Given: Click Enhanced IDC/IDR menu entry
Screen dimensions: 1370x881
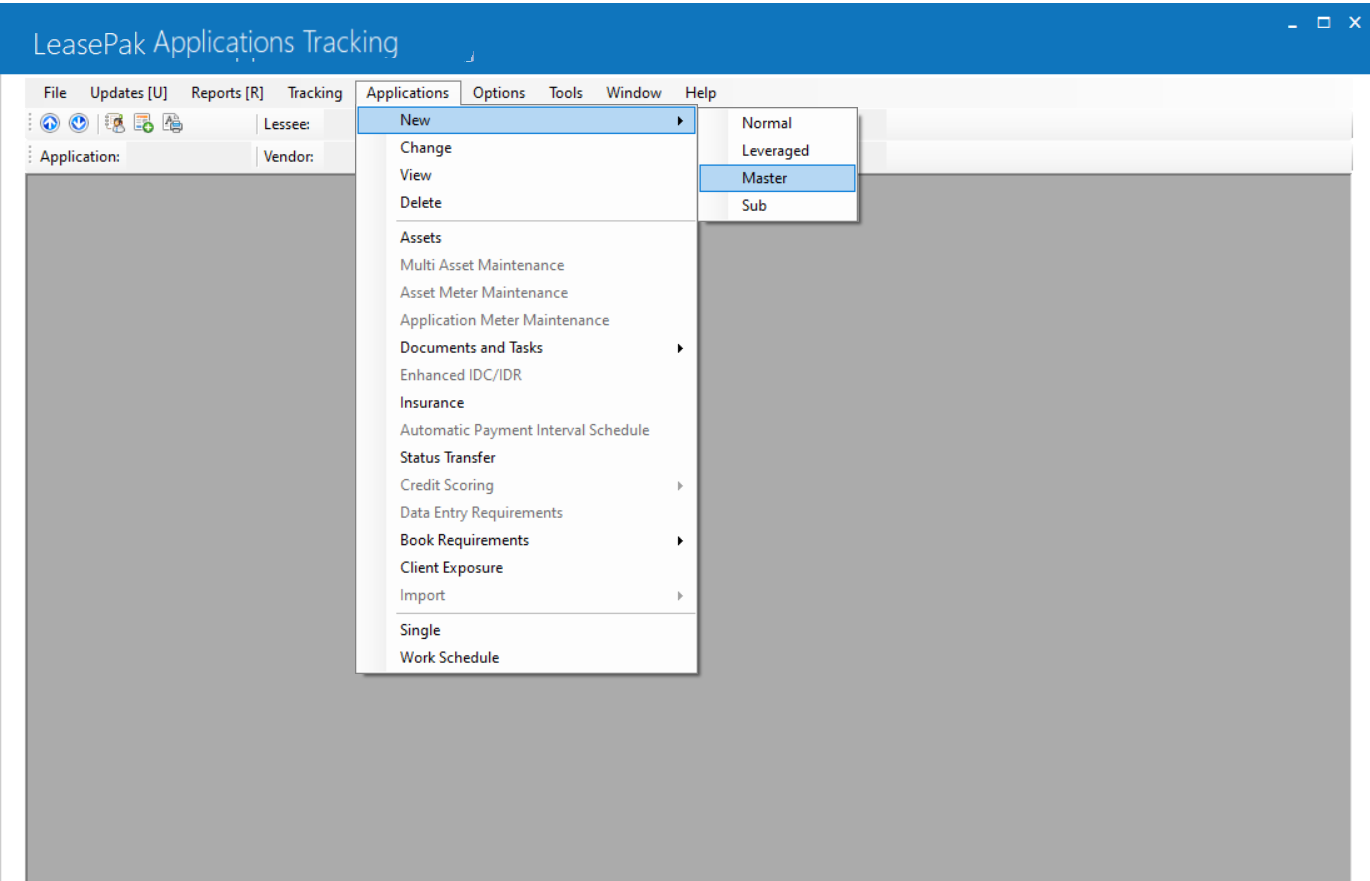Looking at the screenshot, I should pos(527,376).
